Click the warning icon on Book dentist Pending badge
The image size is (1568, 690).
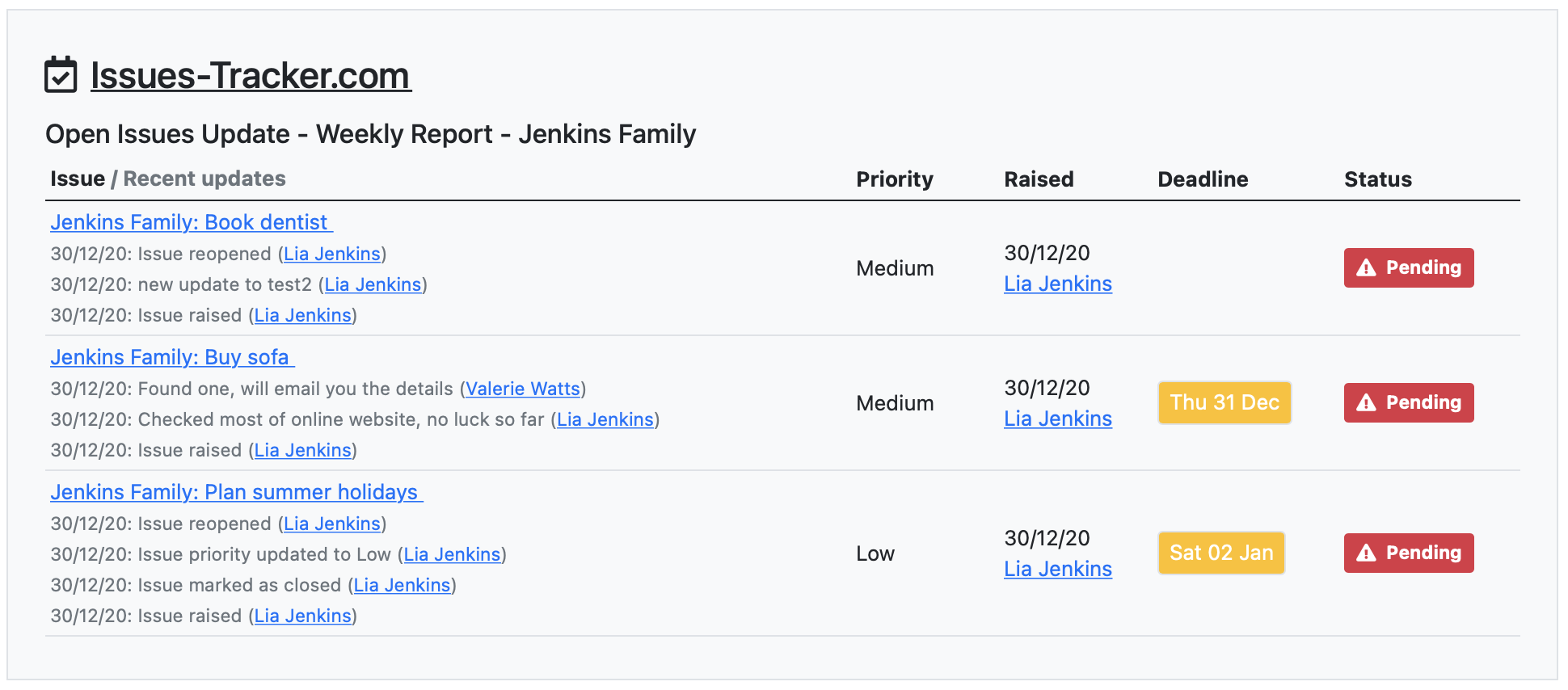pos(1367,267)
